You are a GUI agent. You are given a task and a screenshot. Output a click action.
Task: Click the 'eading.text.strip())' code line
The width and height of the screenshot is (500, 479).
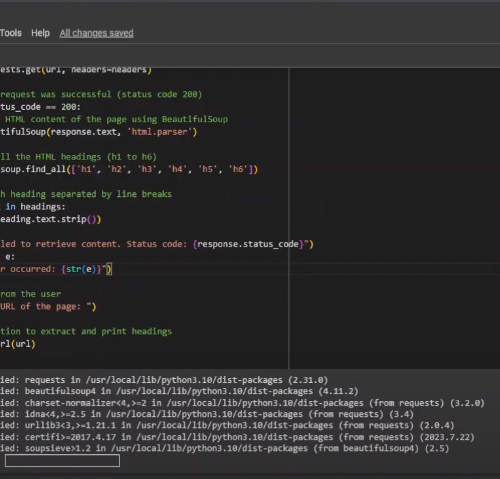tap(51, 219)
